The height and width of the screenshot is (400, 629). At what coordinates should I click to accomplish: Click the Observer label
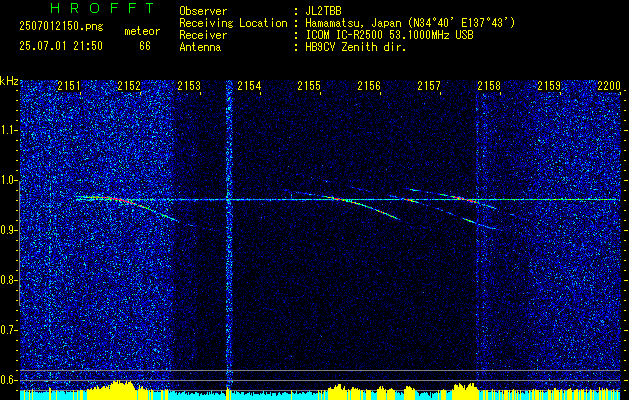click(x=203, y=11)
